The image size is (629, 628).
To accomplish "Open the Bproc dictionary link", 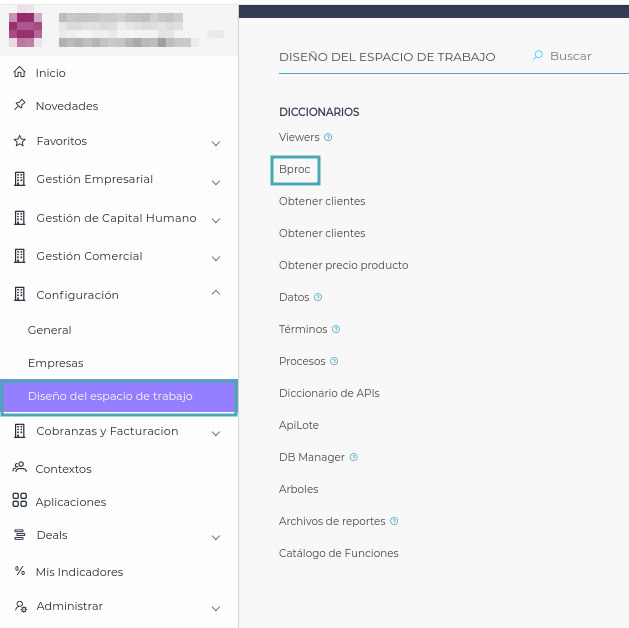I will 295,170.
